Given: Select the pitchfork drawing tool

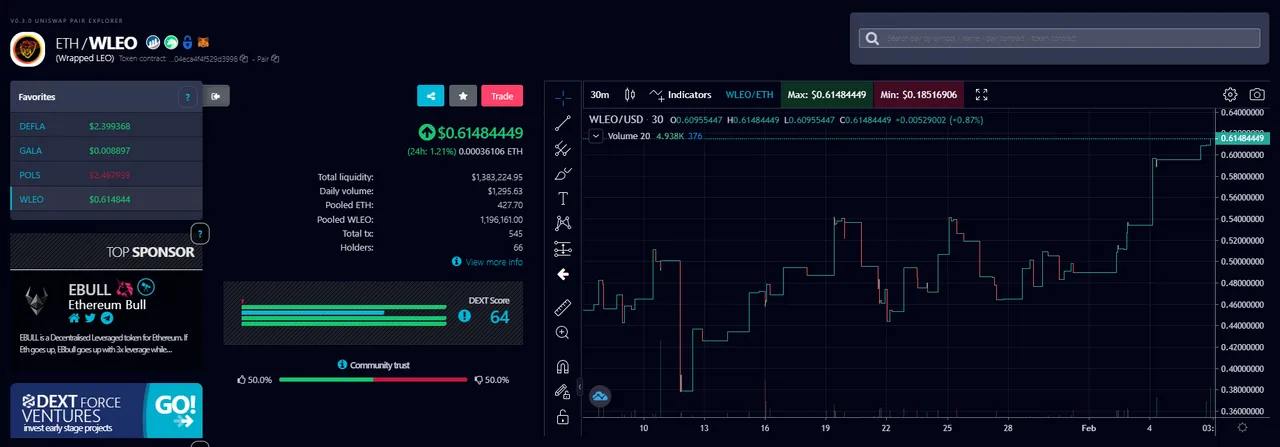Looking at the screenshot, I should (562, 148).
